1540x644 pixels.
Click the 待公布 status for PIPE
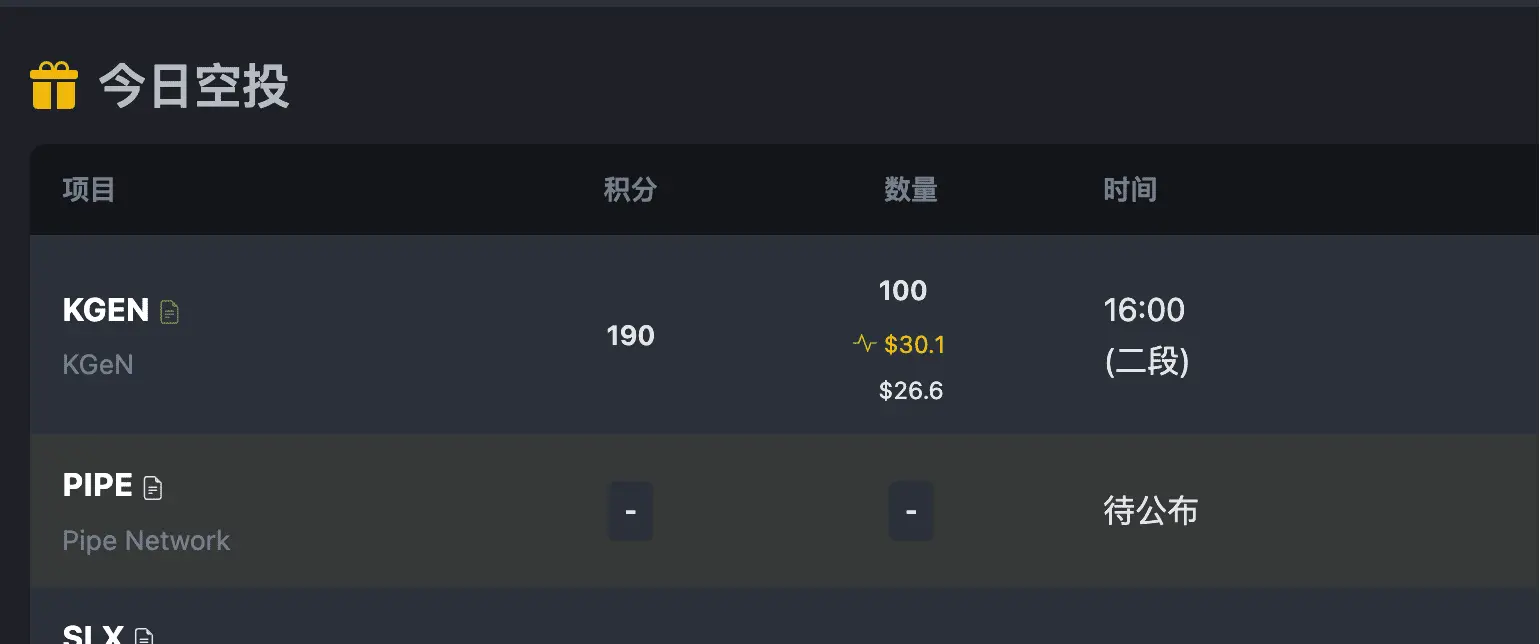pyautogui.click(x=1151, y=511)
